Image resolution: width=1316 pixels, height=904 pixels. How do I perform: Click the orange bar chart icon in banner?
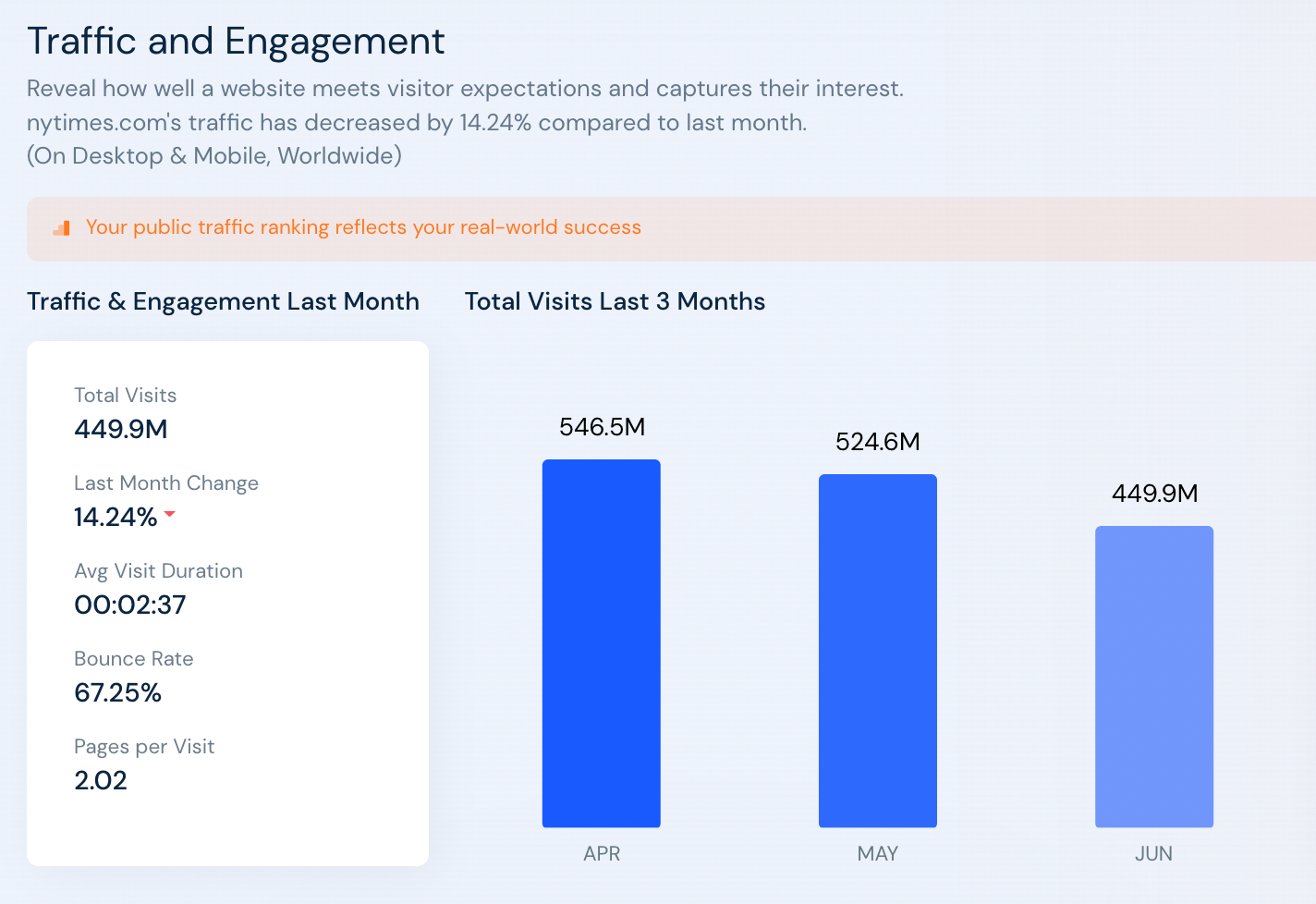pos(61,227)
